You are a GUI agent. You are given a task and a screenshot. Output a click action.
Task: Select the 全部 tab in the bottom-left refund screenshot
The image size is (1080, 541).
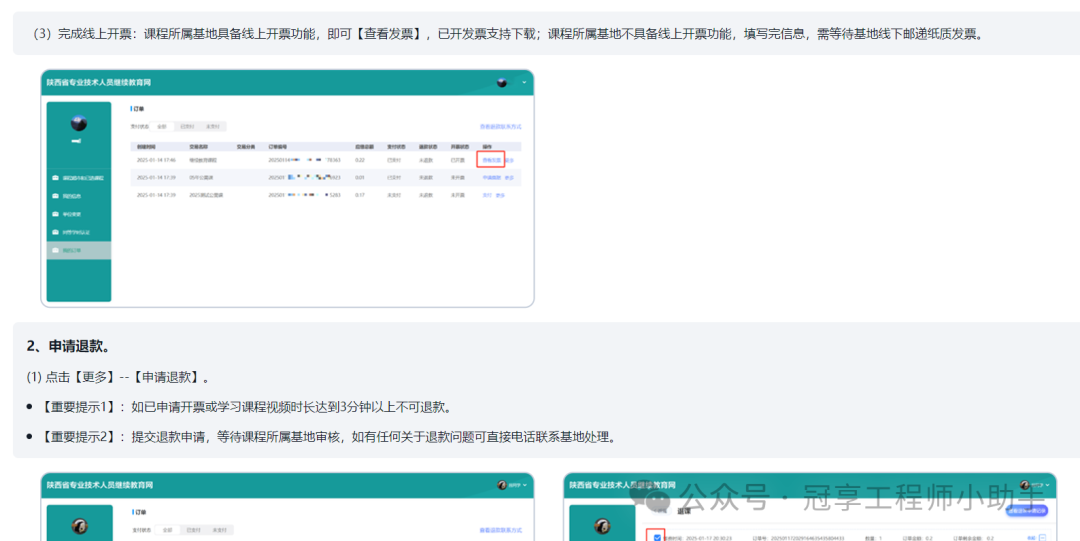167,530
